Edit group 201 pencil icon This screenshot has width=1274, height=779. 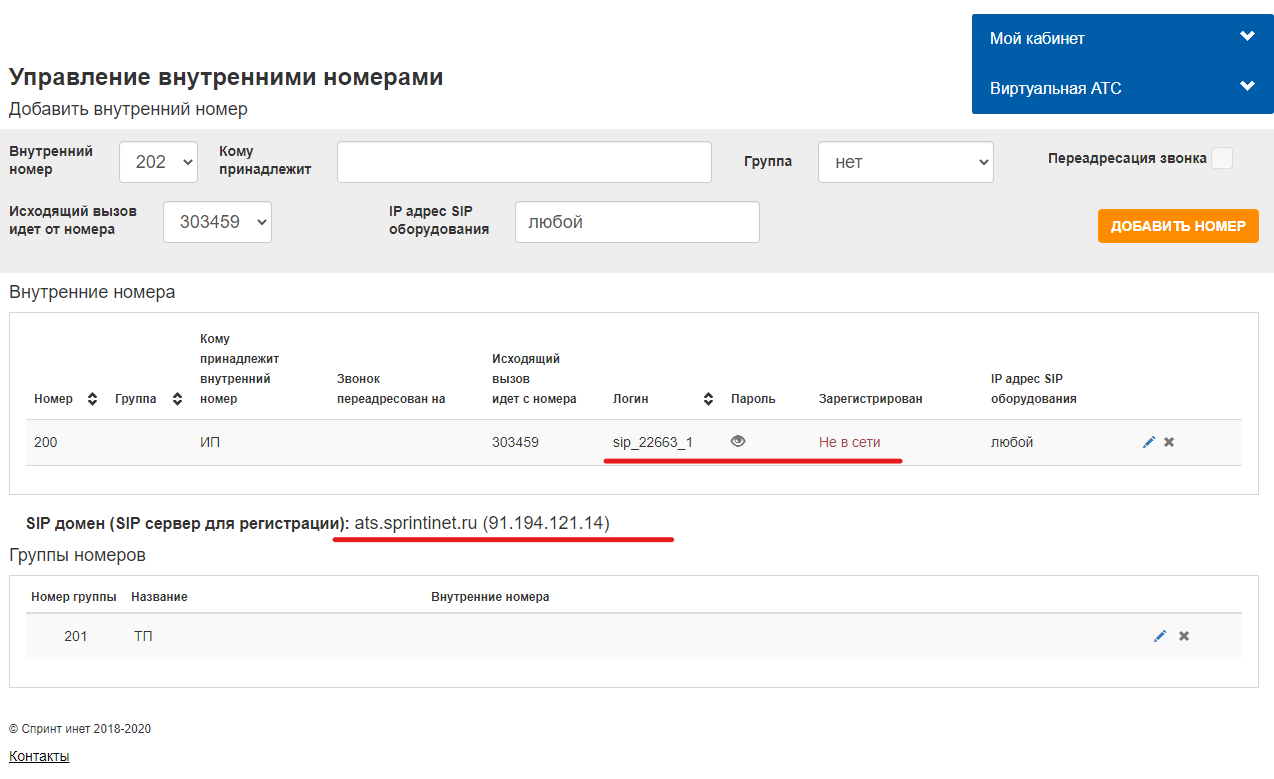(1160, 636)
